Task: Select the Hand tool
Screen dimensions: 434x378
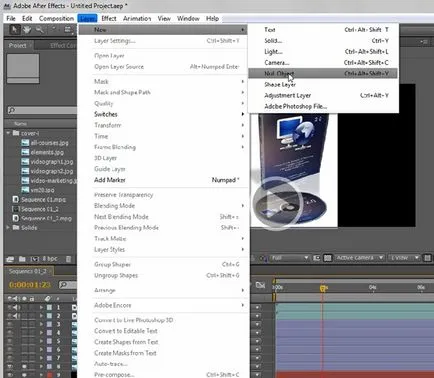Action: (x=27, y=30)
